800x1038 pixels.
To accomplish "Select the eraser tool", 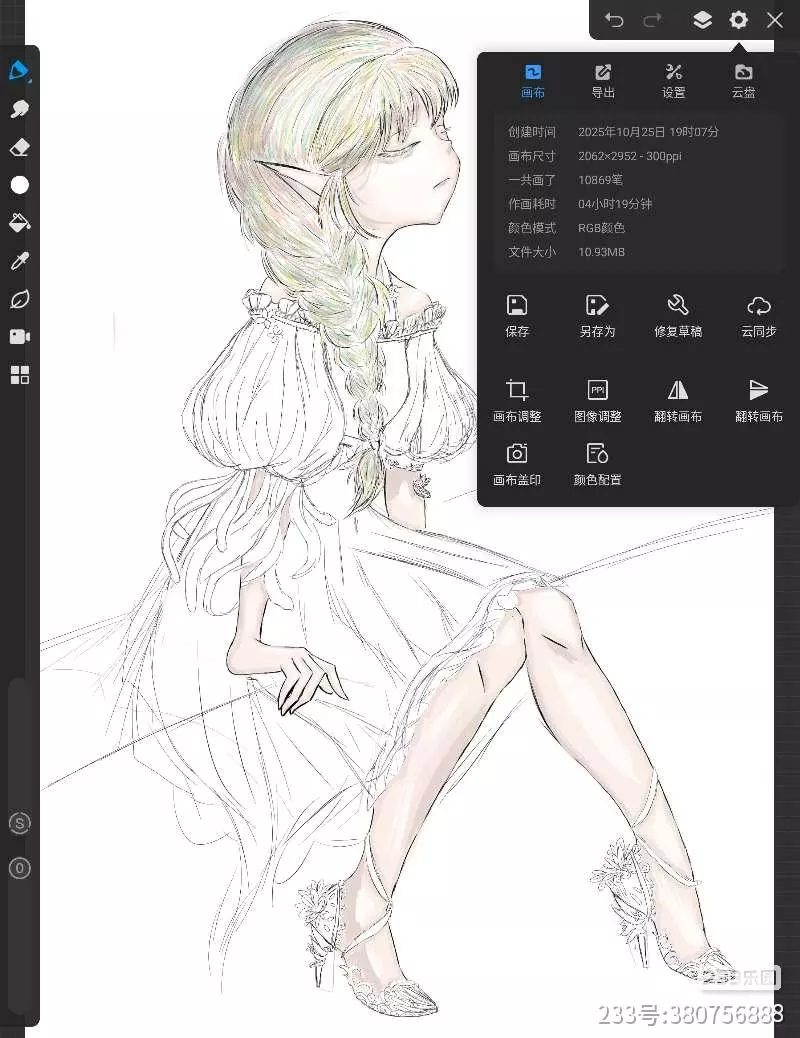I will pos(19,147).
